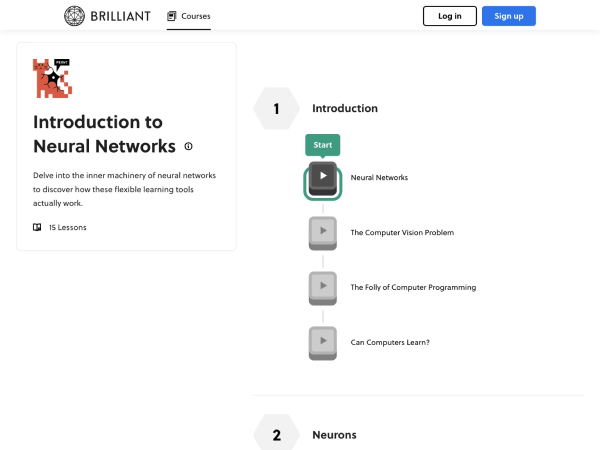Open the Courses tab
This screenshot has height=450, width=600.
click(x=189, y=16)
